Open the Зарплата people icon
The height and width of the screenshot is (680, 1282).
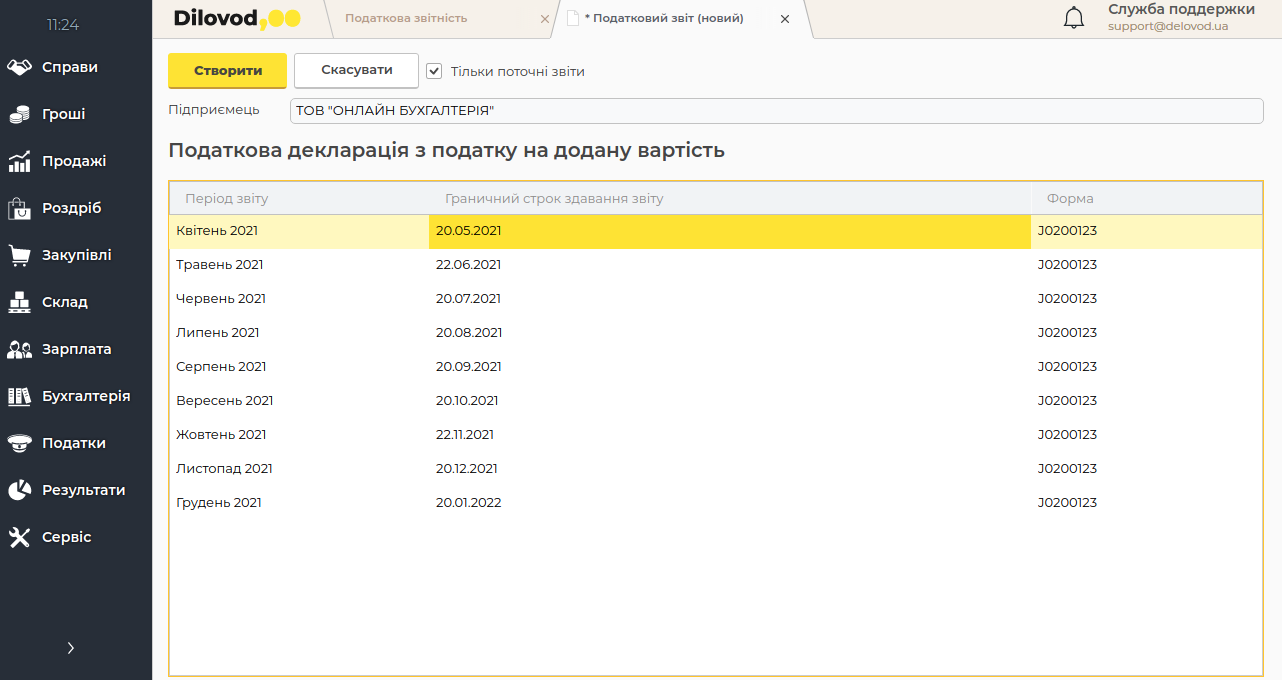tap(20, 349)
